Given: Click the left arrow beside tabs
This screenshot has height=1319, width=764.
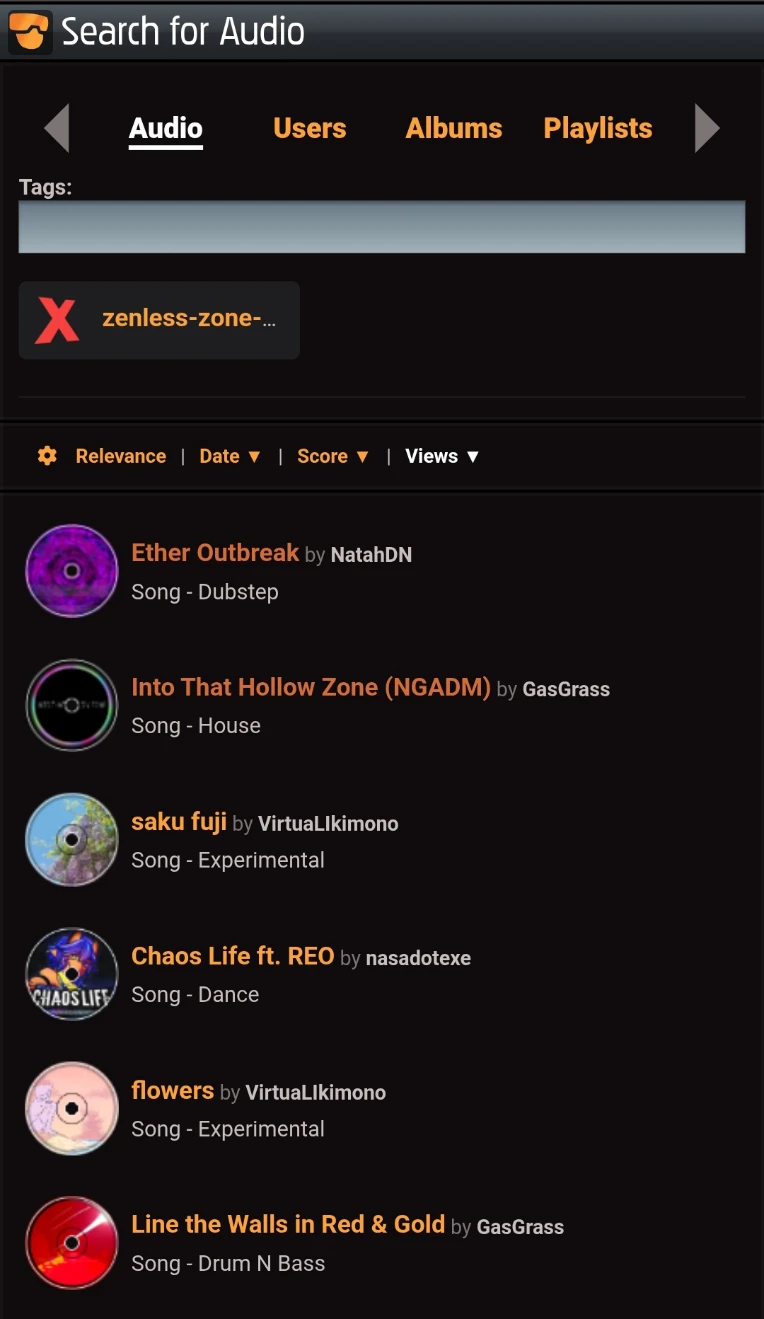Looking at the screenshot, I should coord(57,128).
